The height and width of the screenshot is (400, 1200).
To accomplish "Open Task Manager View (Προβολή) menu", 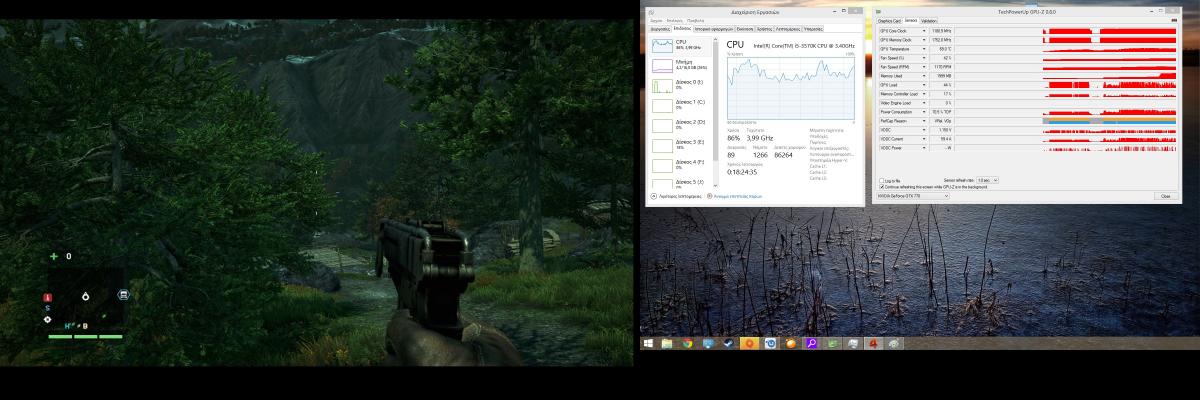I will click(x=695, y=20).
